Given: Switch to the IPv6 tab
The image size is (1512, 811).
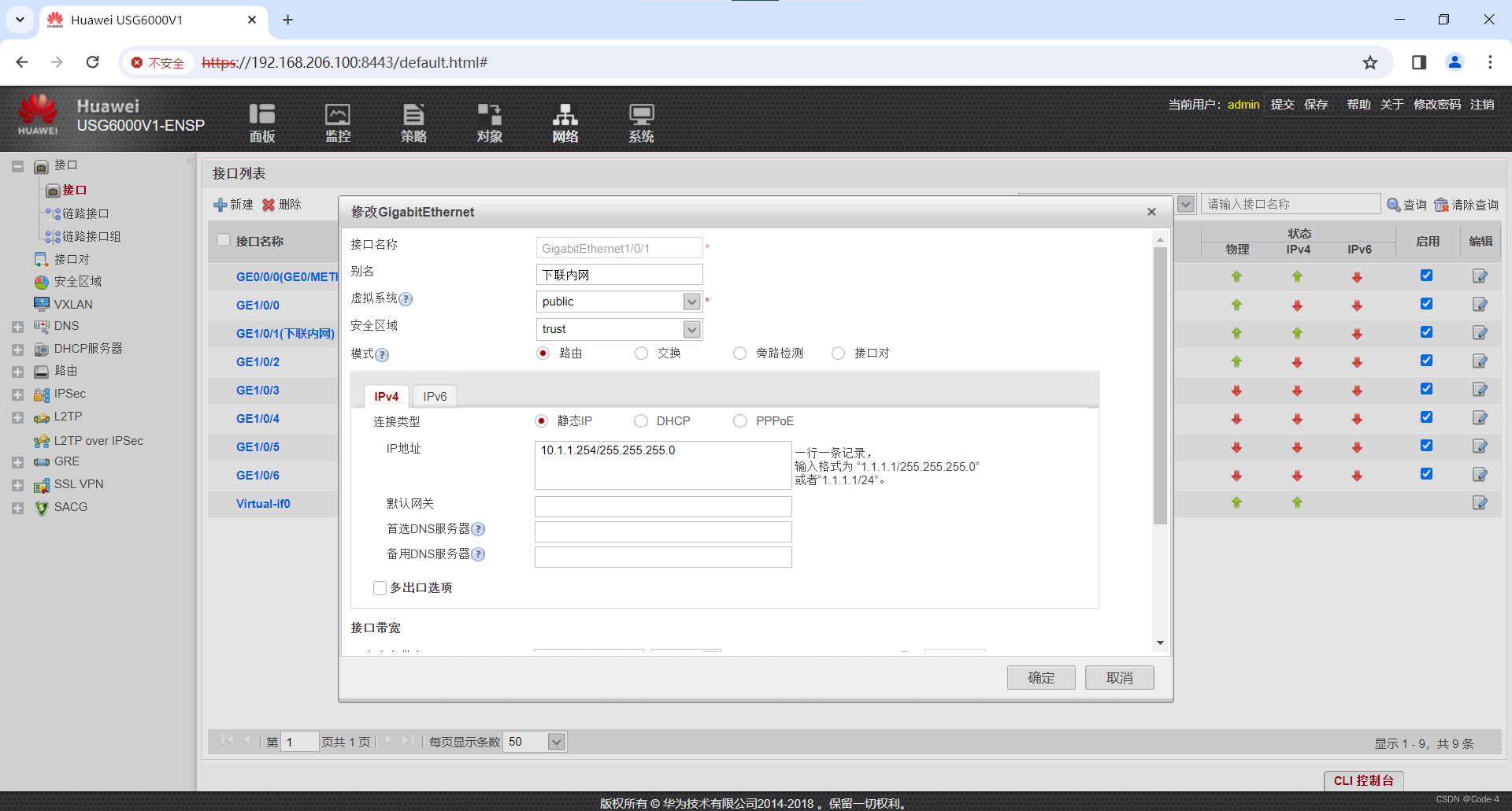Looking at the screenshot, I should coord(435,396).
